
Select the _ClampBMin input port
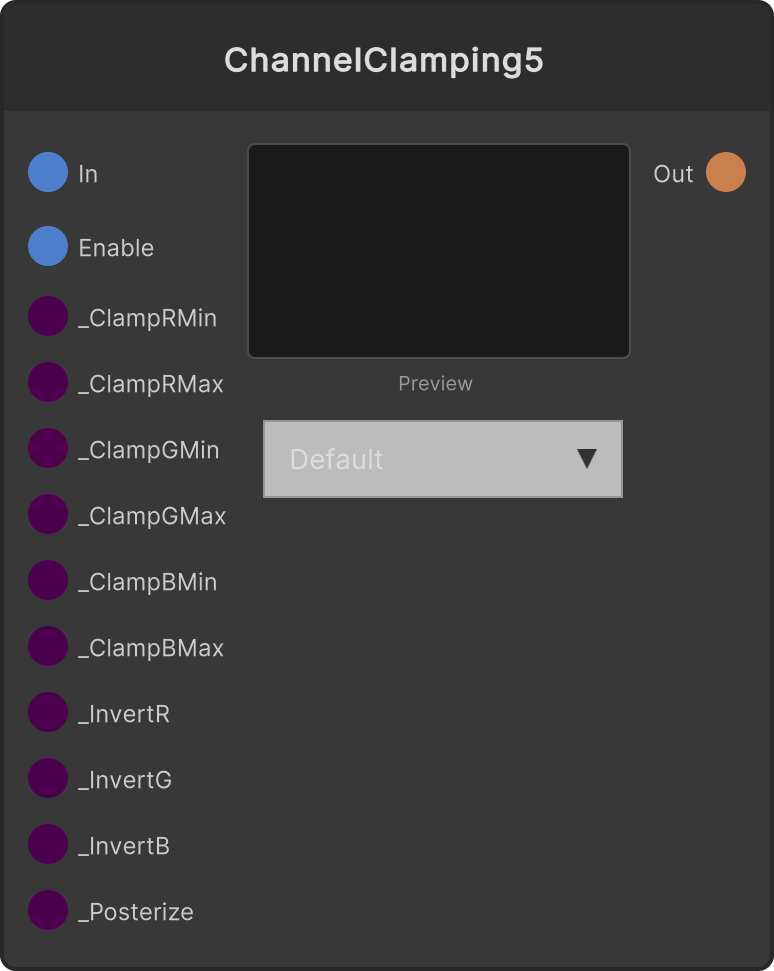48,580
